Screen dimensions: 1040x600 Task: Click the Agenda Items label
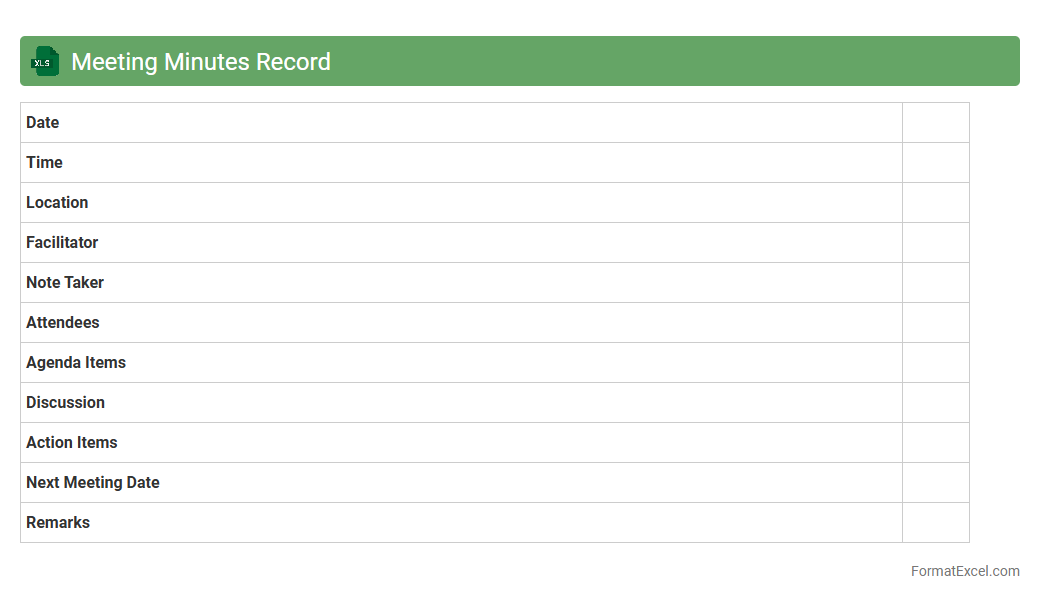point(76,363)
